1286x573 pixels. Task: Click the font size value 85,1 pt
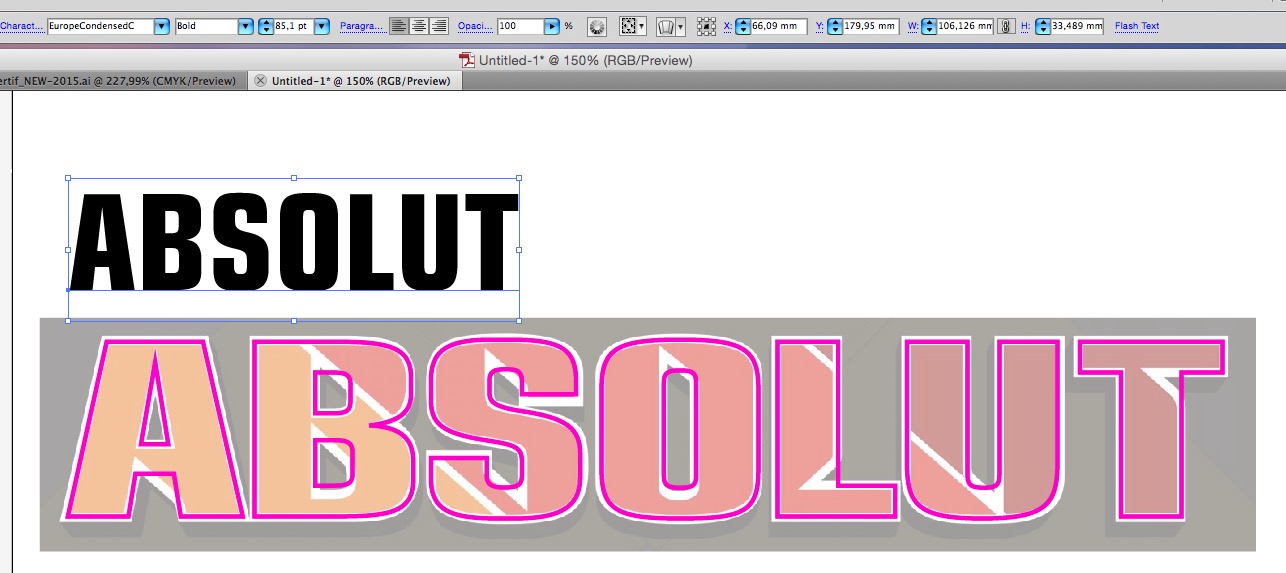click(293, 26)
